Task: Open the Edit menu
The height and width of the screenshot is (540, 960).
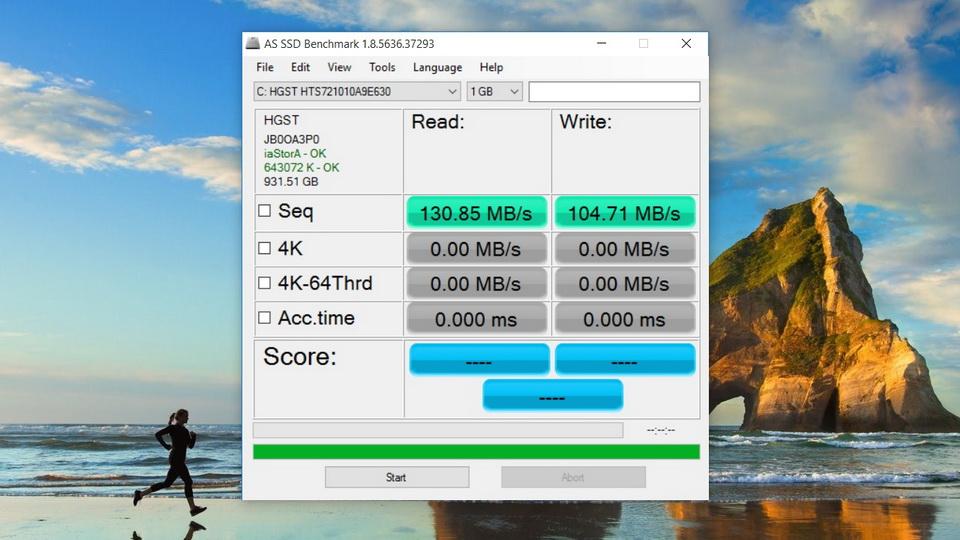Action: click(300, 67)
